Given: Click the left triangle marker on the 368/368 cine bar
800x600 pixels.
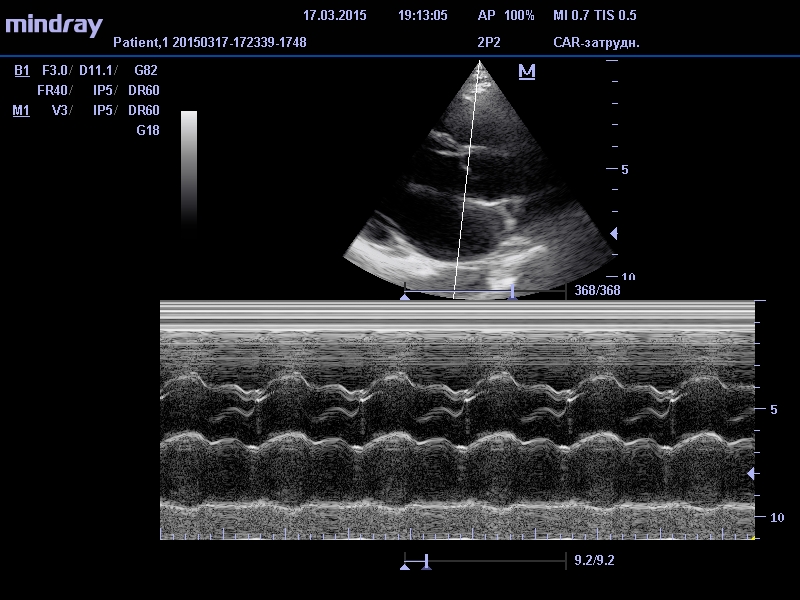Looking at the screenshot, I should point(405,296).
